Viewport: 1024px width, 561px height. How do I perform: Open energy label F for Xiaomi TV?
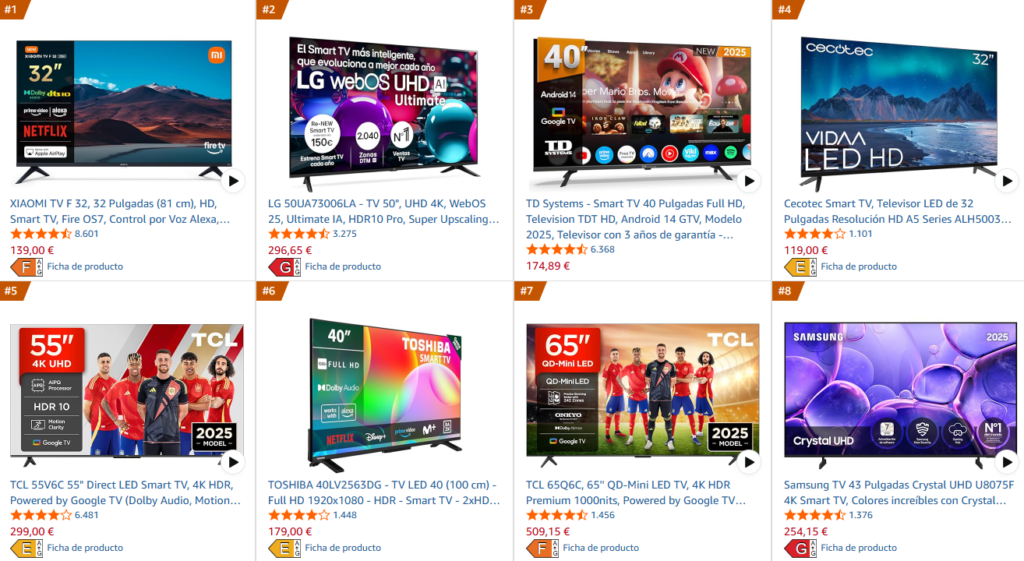(x=27, y=267)
